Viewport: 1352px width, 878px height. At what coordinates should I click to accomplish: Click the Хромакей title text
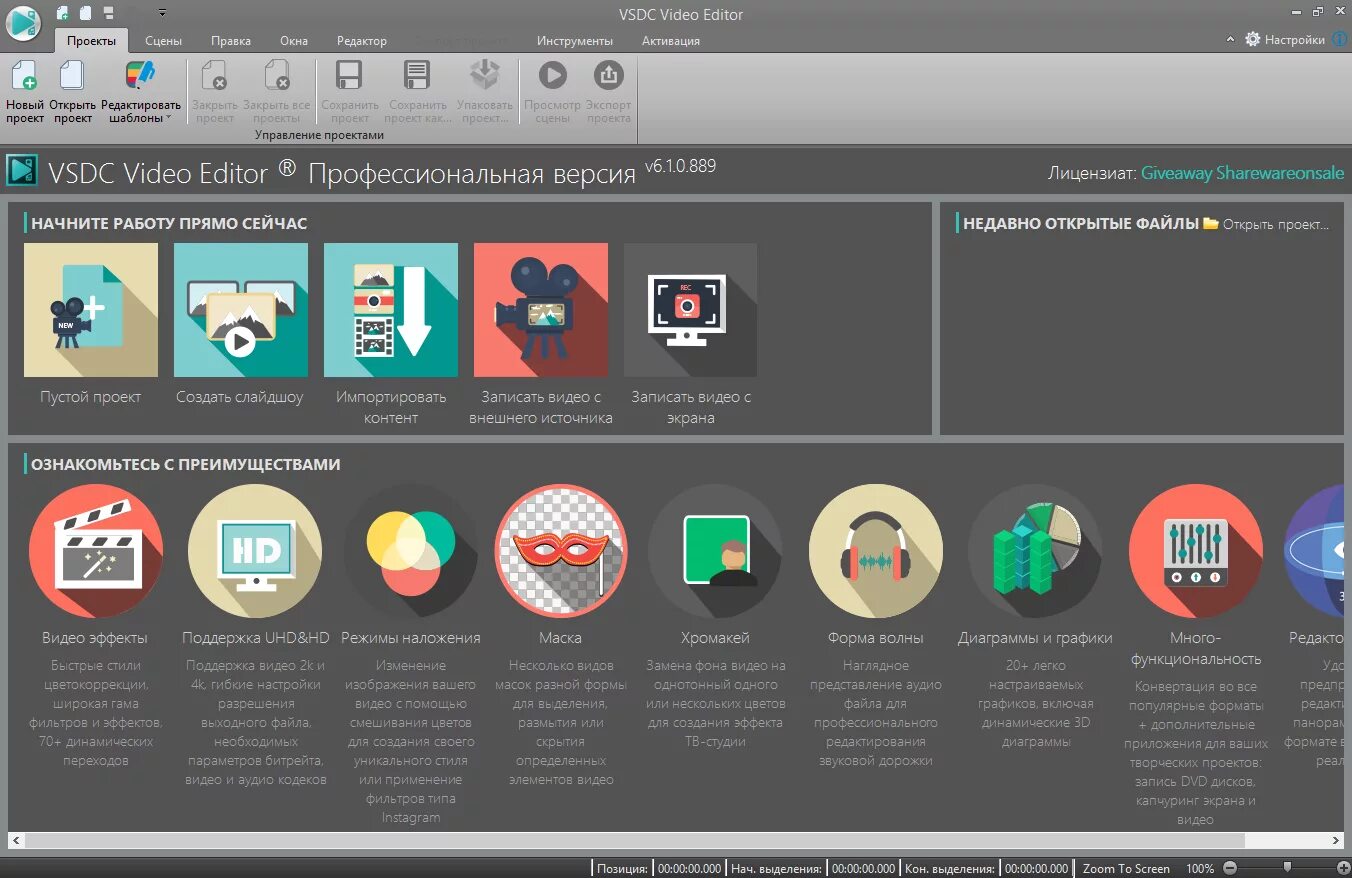pos(715,638)
